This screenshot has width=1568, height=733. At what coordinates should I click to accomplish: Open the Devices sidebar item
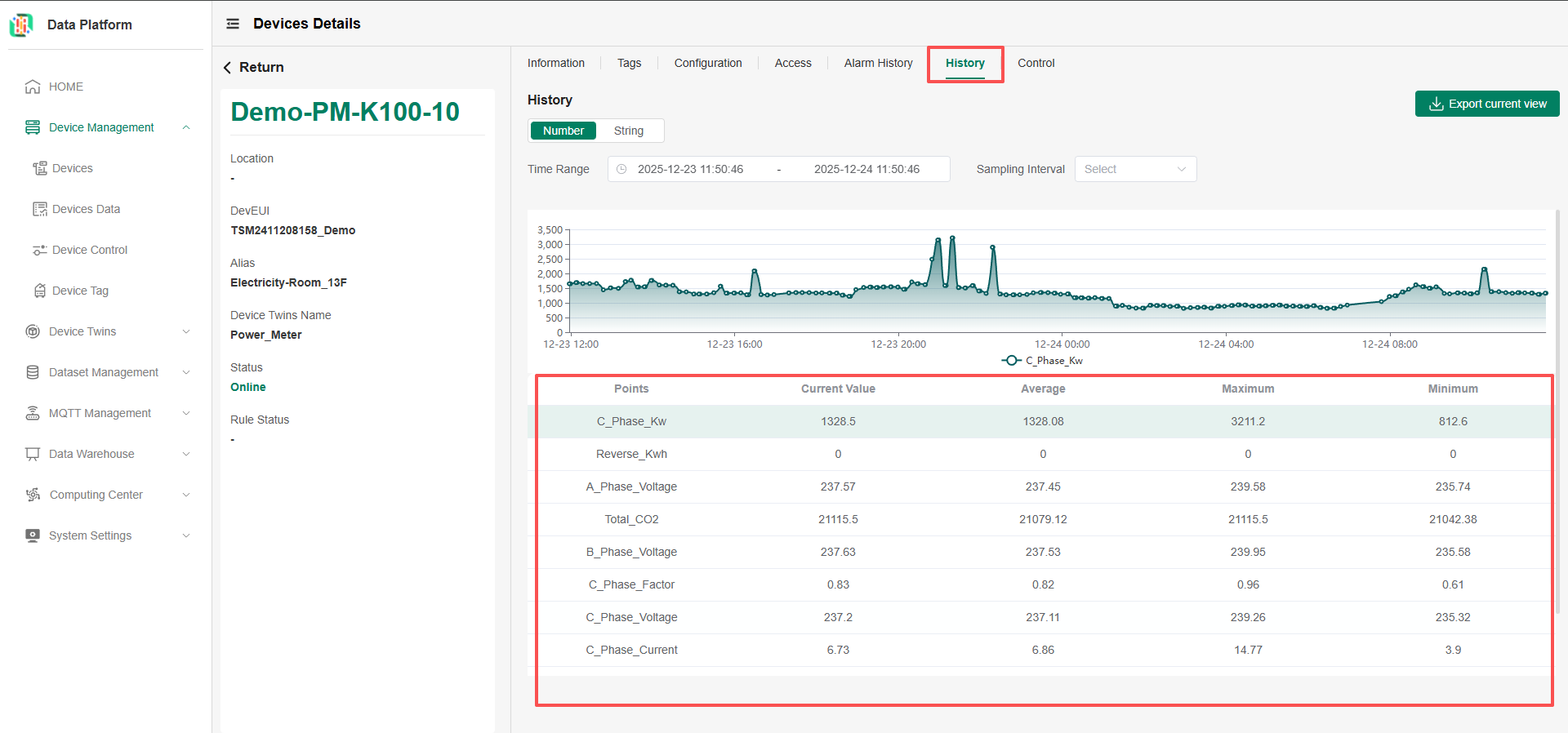[x=72, y=168]
